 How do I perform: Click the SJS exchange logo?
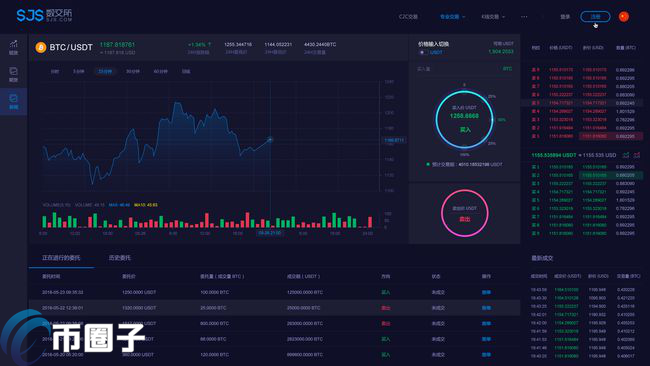[x=44, y=15]
